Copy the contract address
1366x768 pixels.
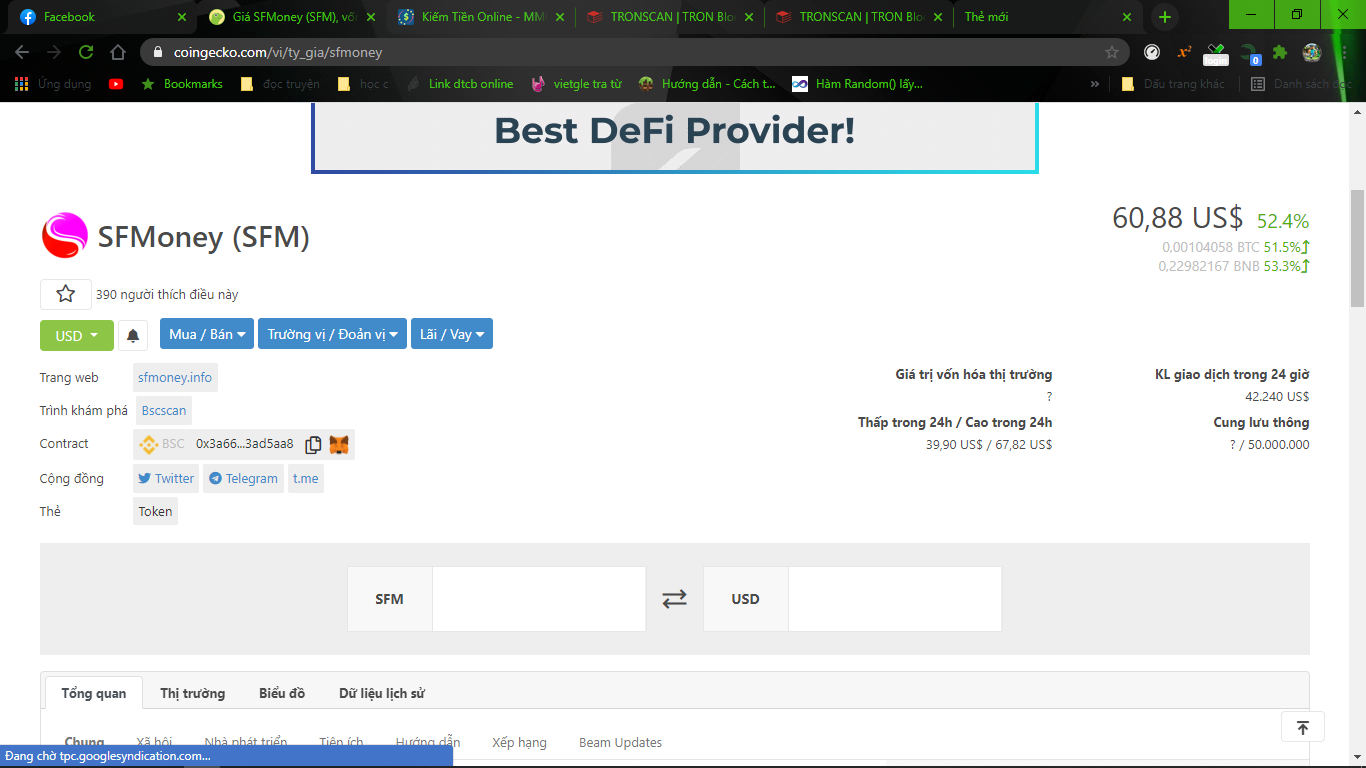point(313,444)
